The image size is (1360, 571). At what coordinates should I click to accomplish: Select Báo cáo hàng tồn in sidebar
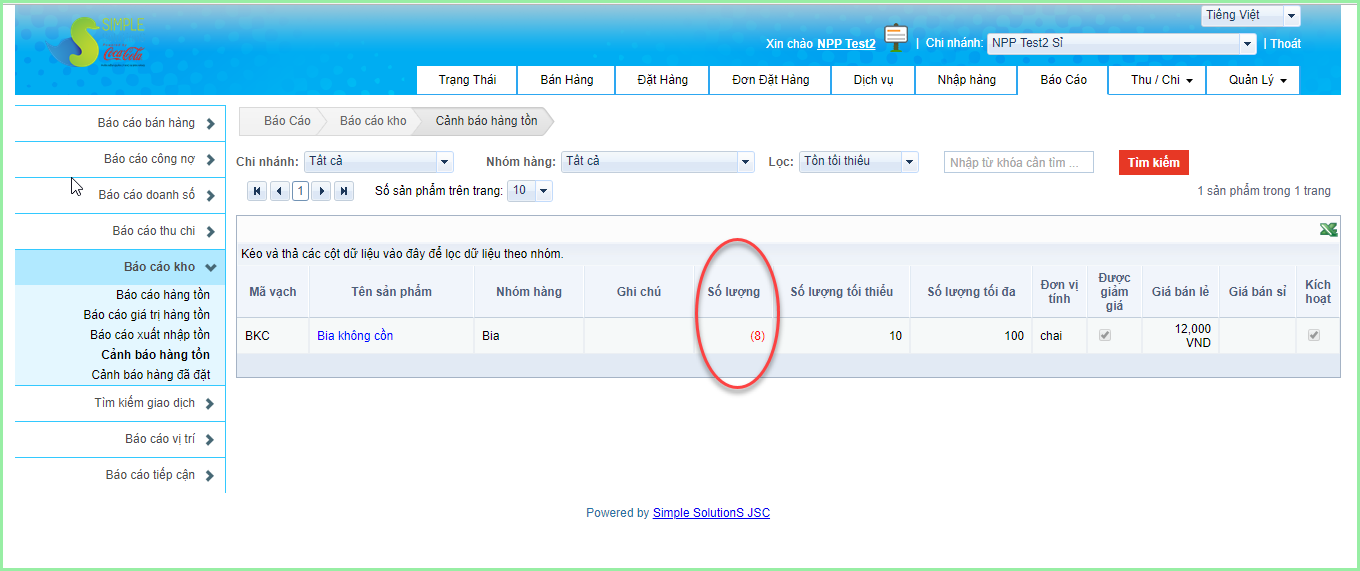162,295
